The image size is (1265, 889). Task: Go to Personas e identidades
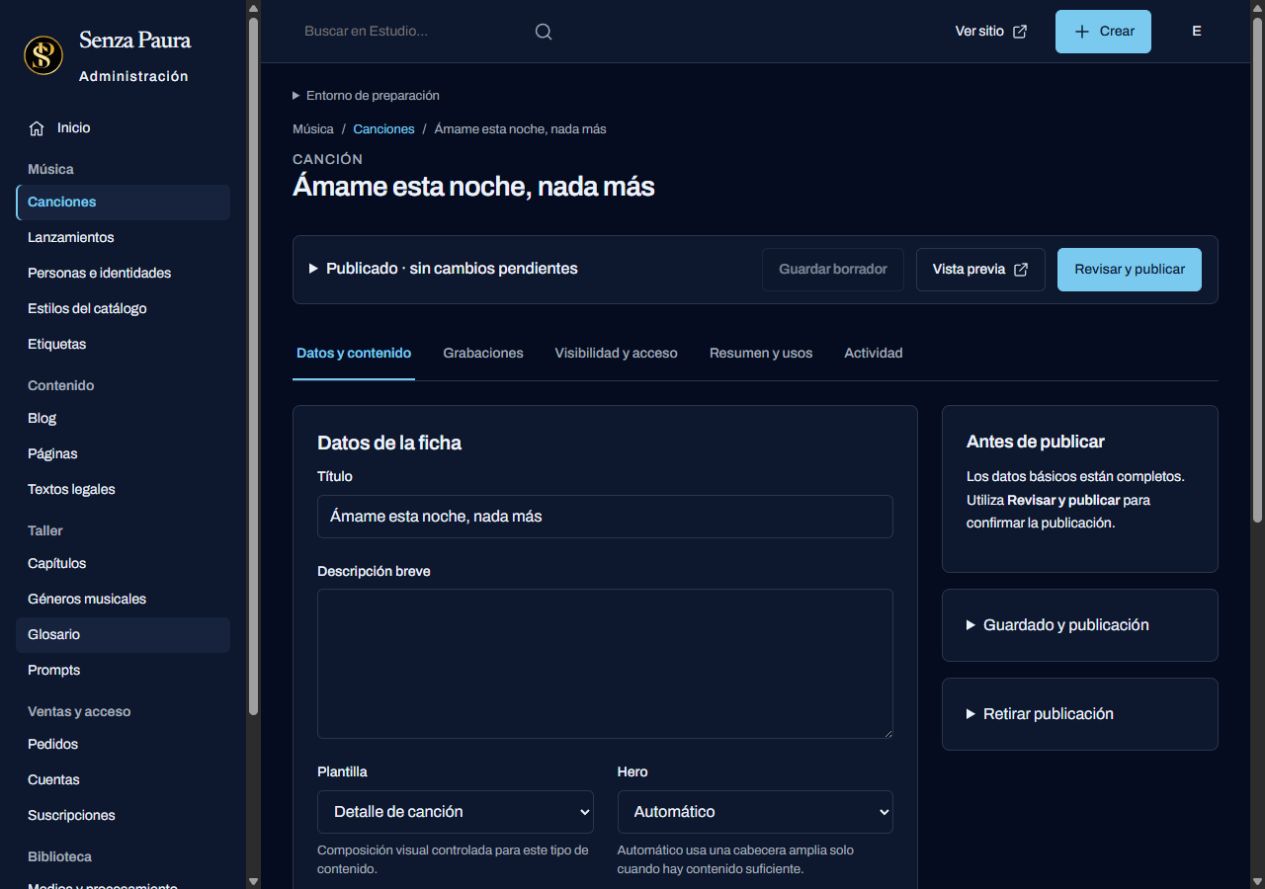(x=123, y=273)
